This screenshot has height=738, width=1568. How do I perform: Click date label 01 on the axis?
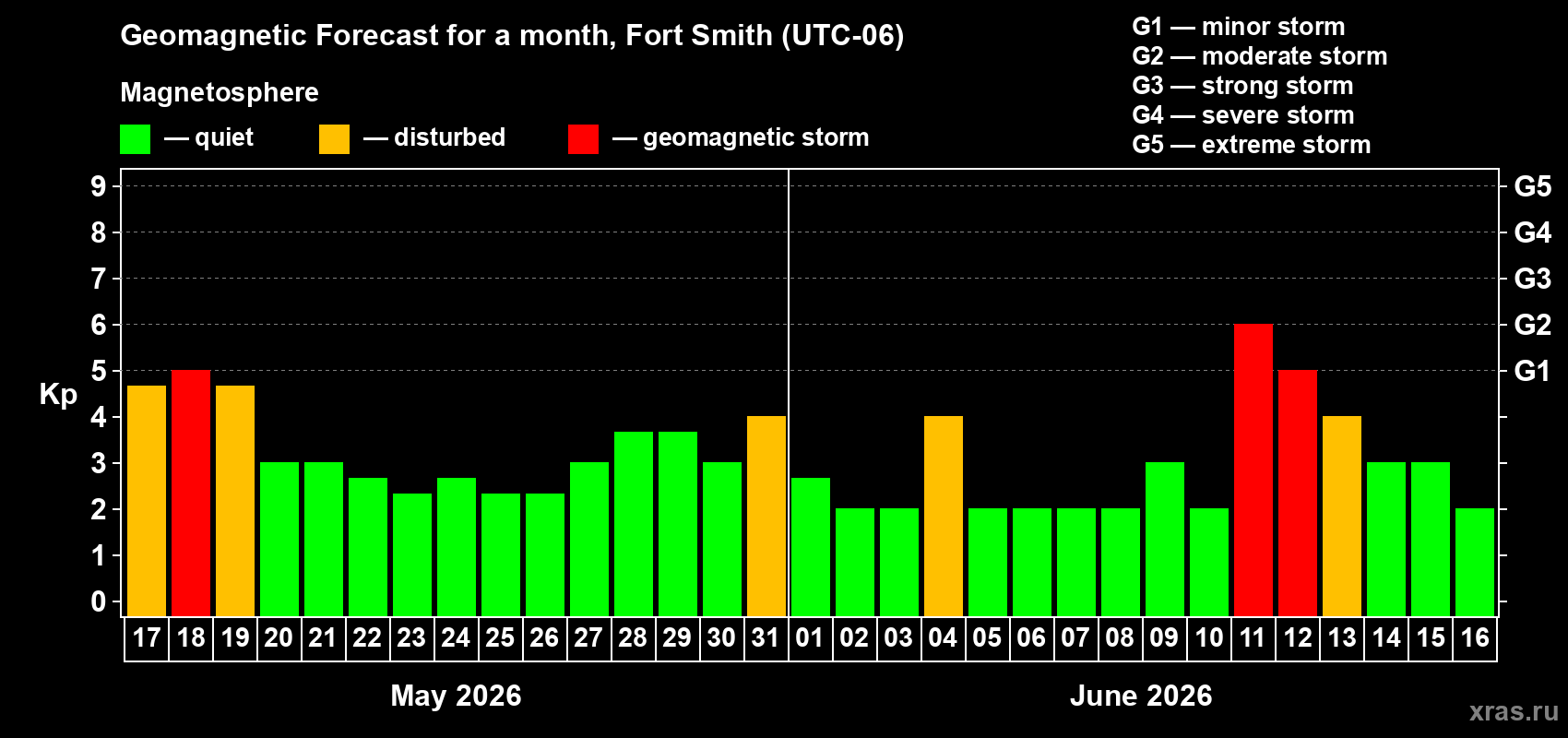click(810, 637)
